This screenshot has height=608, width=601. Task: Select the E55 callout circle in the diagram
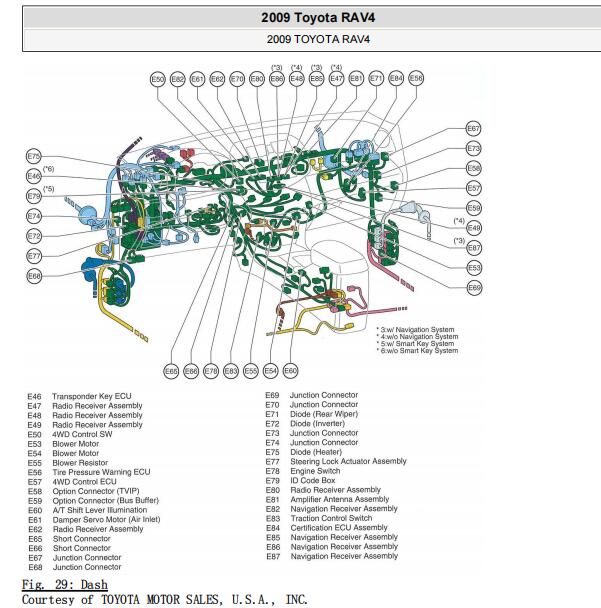pyautogui.click(x=250, y=371)
